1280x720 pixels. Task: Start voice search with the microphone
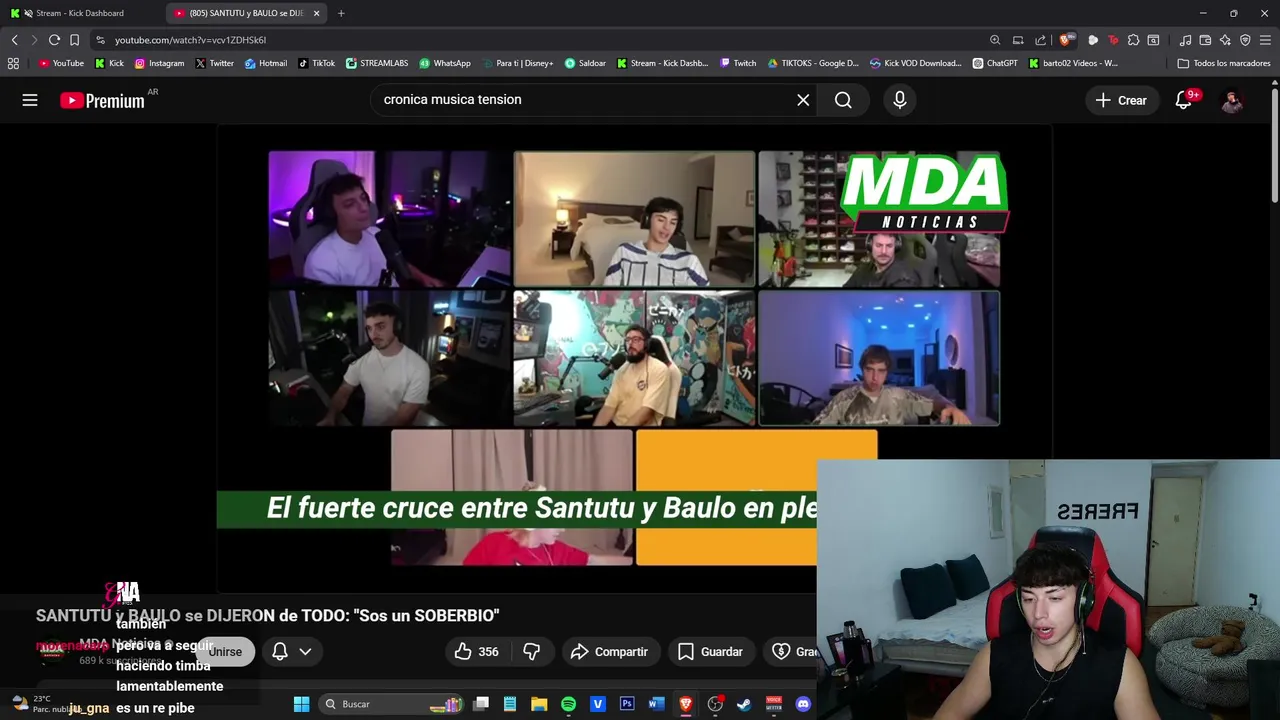[900, 100]
